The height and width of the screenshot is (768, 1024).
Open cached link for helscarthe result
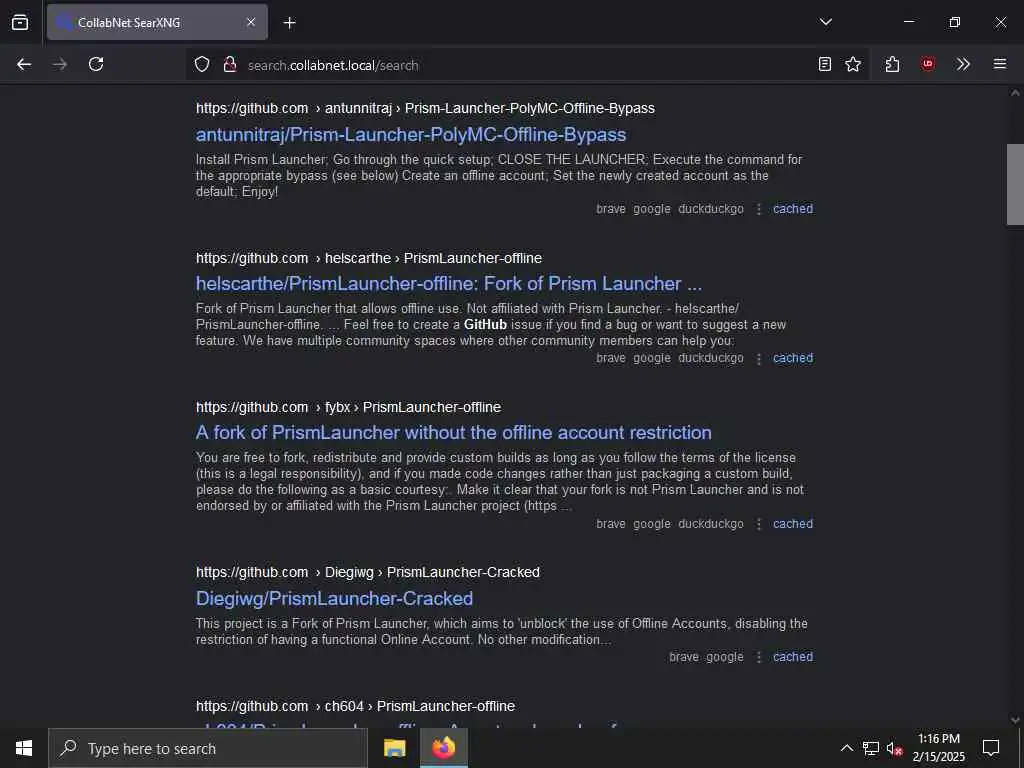point(793,358)
